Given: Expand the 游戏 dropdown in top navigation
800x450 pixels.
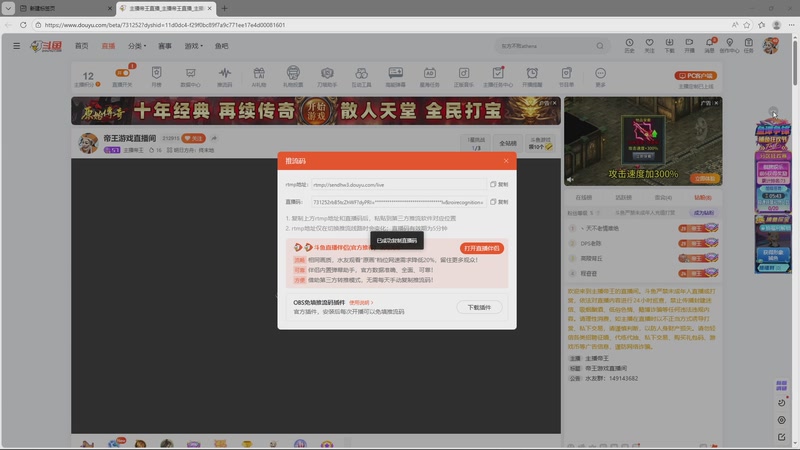Looking at the screenshot, I should pyautogui.click(x=194, y=46).
